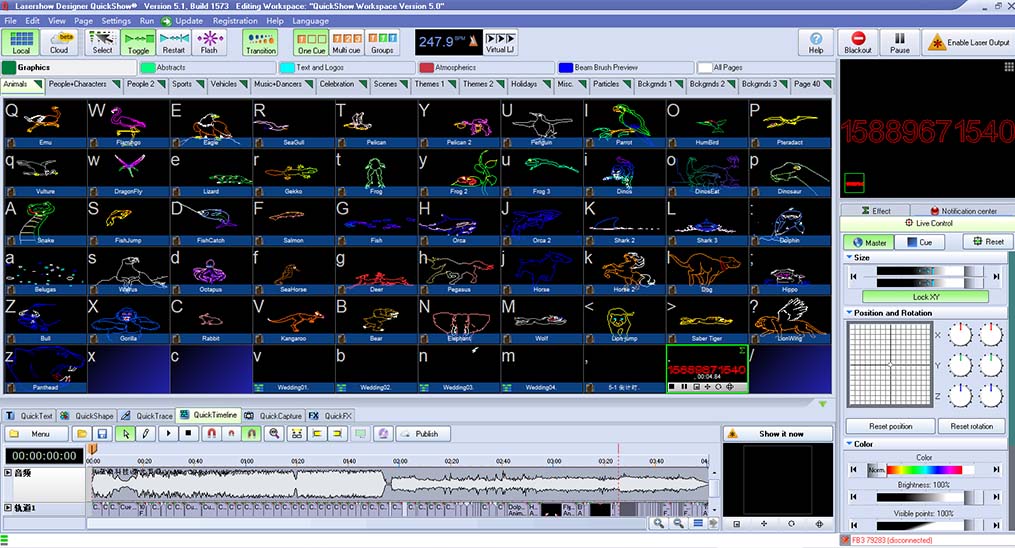Screen dimensions: 1015x548
Task: Click the green Update arrow icon
Action: [166, 21]
